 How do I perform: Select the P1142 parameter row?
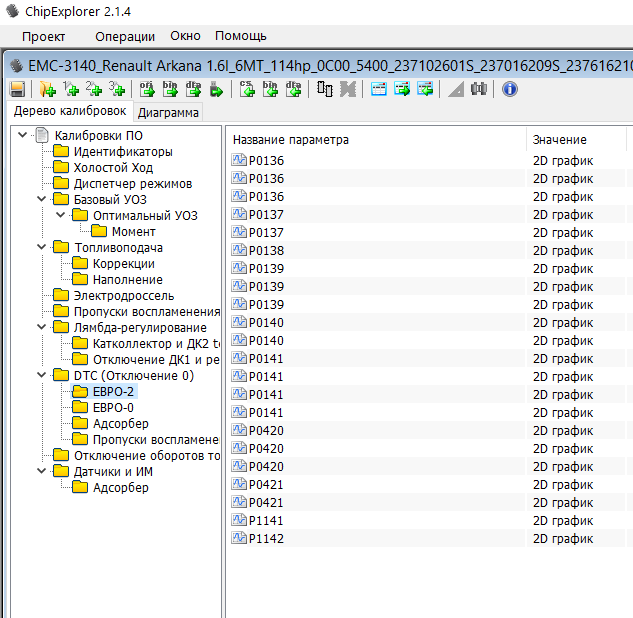[266, 538]
